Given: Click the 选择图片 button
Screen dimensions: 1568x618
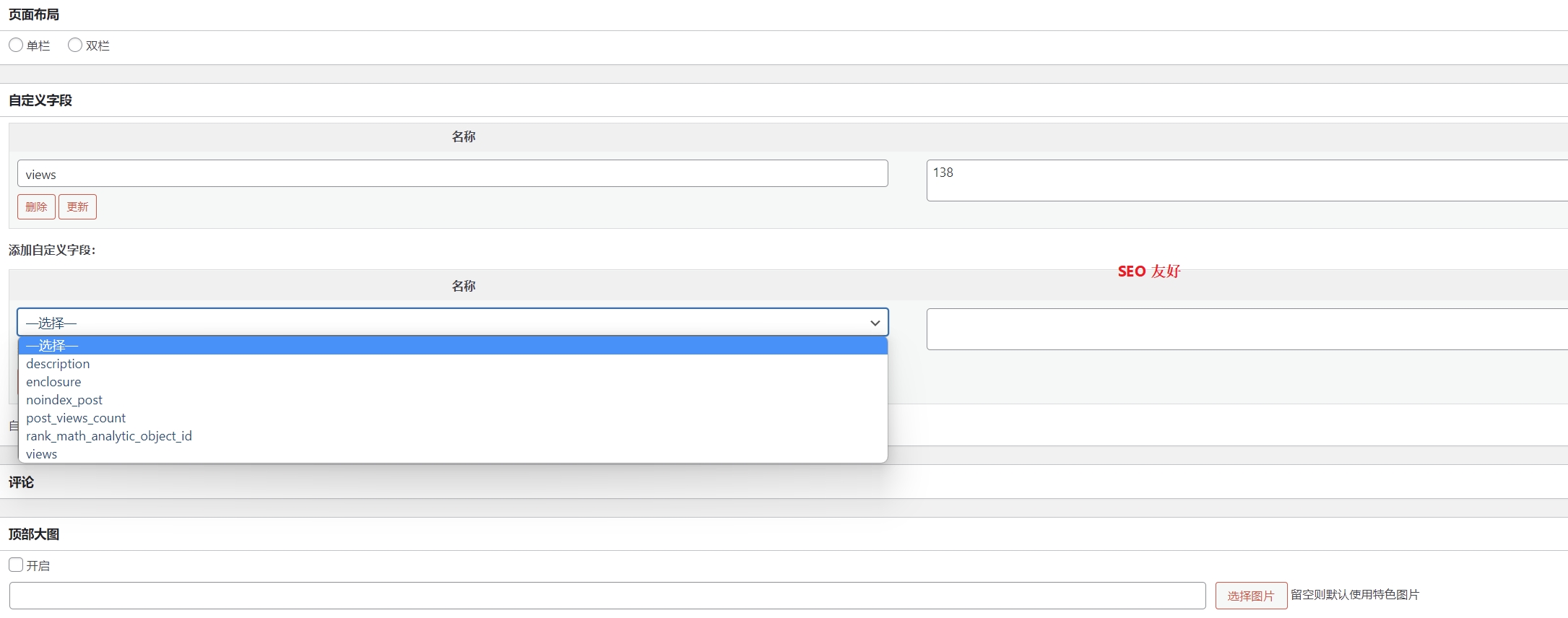Looking at the screenshot, I should pos(1250,596).
